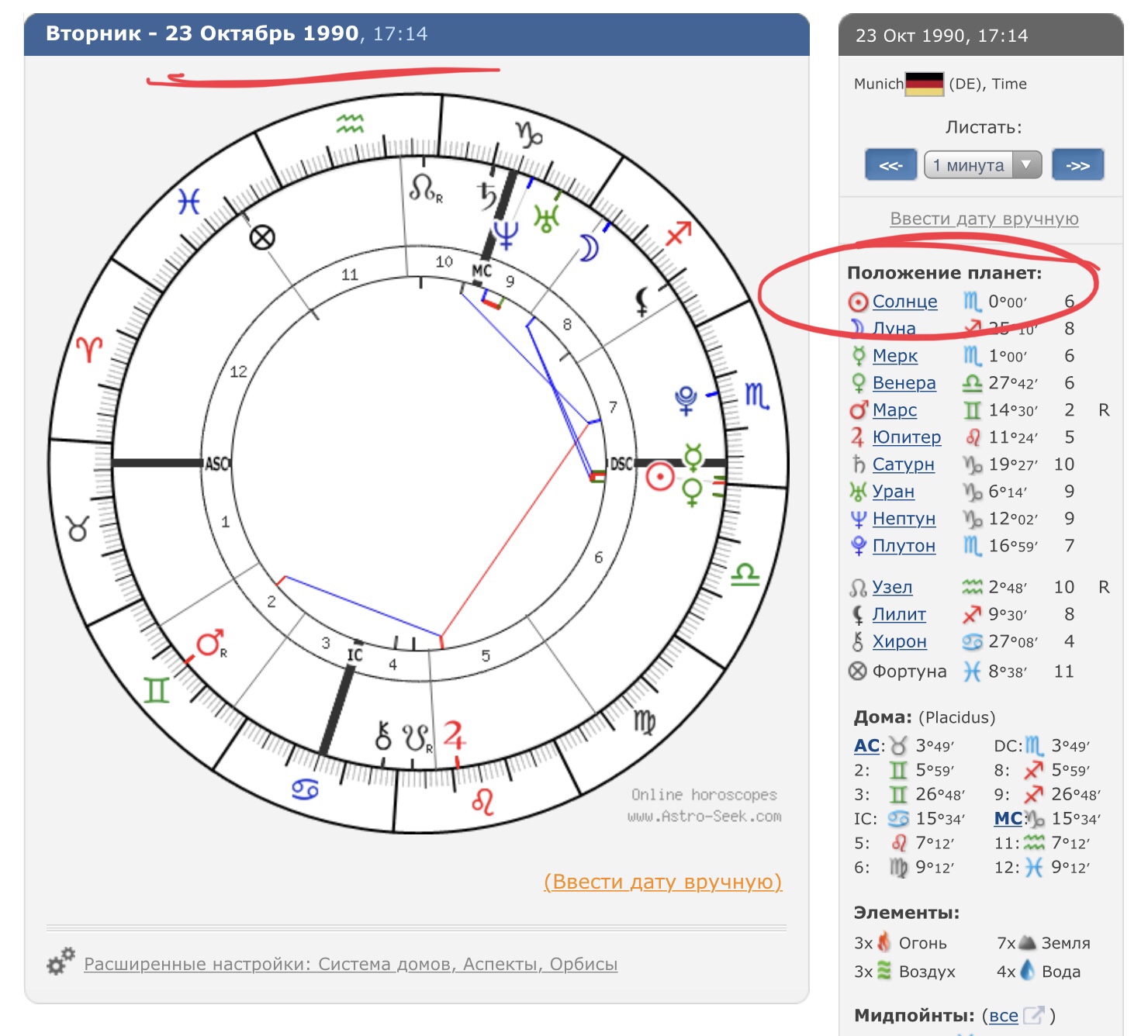The width and height of the screenshot is (1148, 1036).
Task: Open the Хирон link
Action: pyautogui.click(x=899, y=641)
